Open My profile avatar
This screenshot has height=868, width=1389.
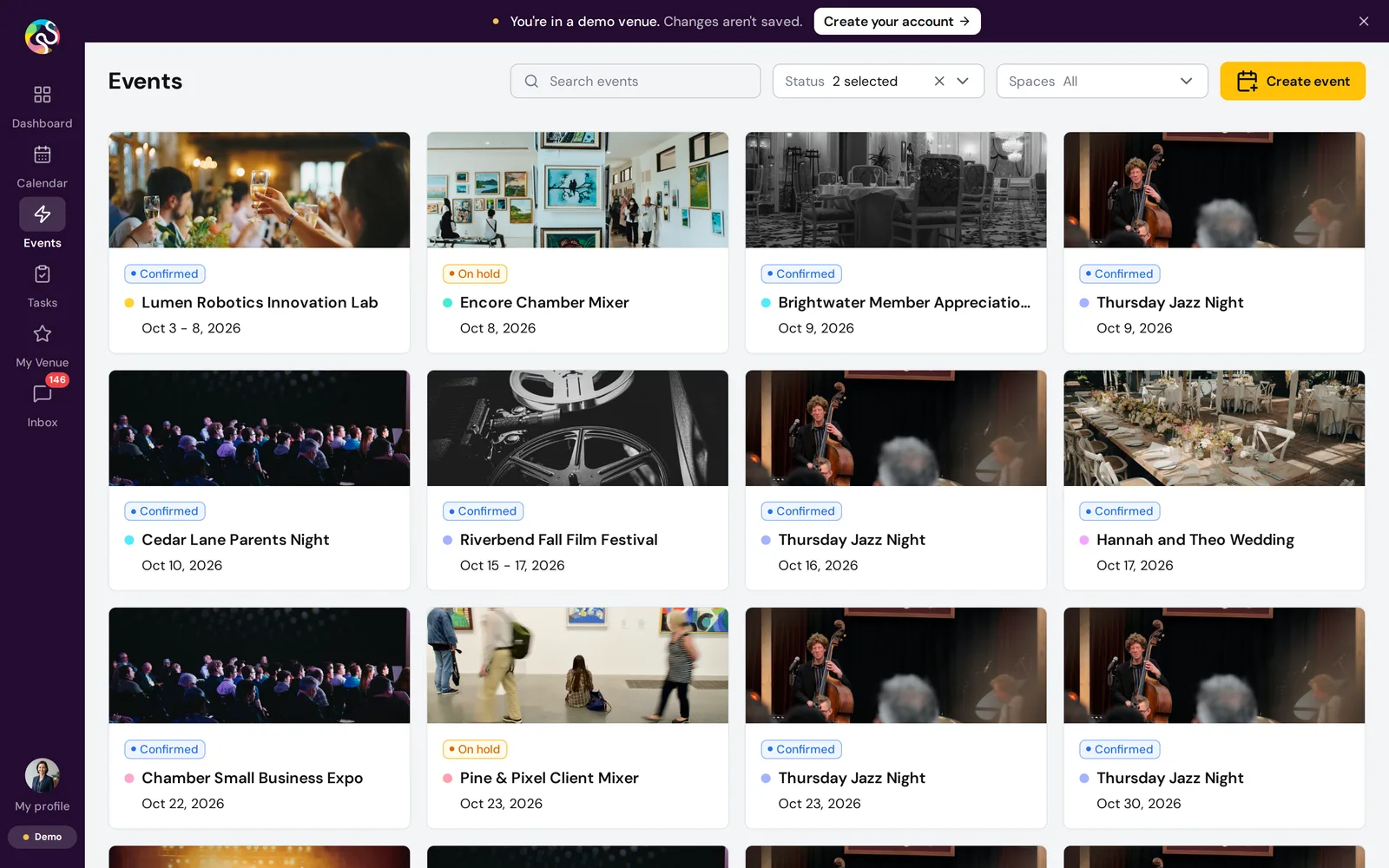[x=42, y=776]
